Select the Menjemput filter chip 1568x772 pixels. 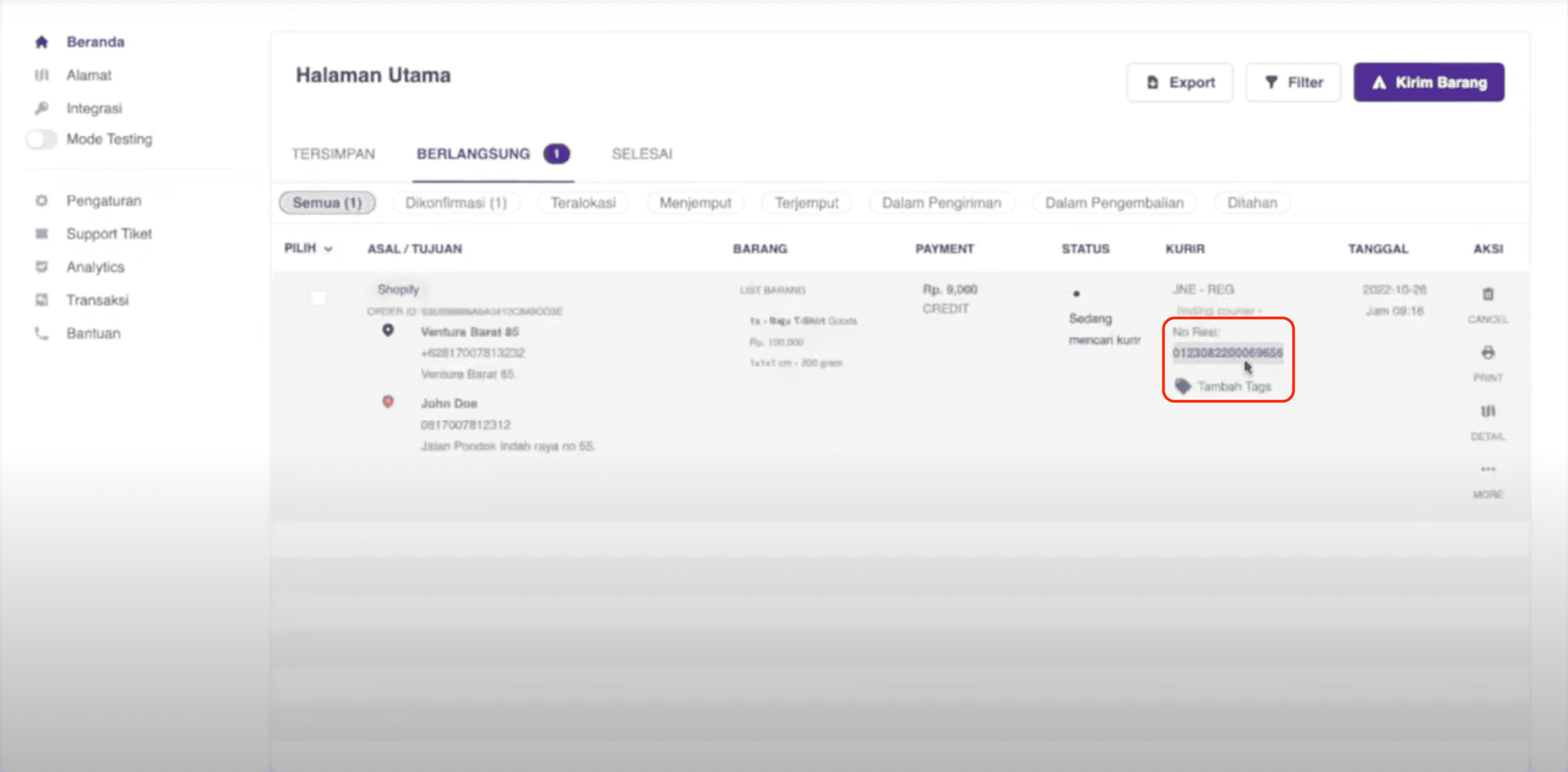tap(695, 203)
